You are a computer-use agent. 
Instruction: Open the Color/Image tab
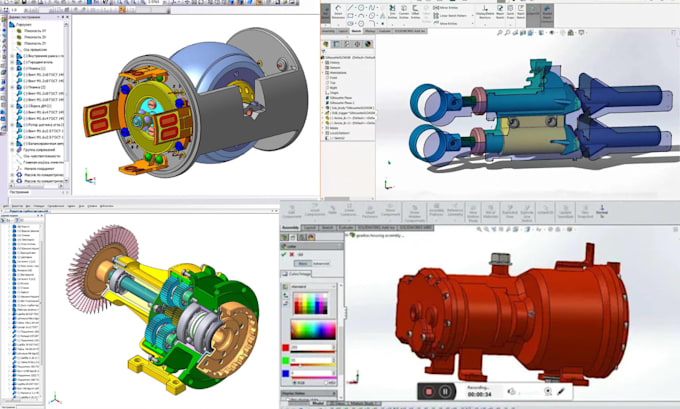pos(296,274)
